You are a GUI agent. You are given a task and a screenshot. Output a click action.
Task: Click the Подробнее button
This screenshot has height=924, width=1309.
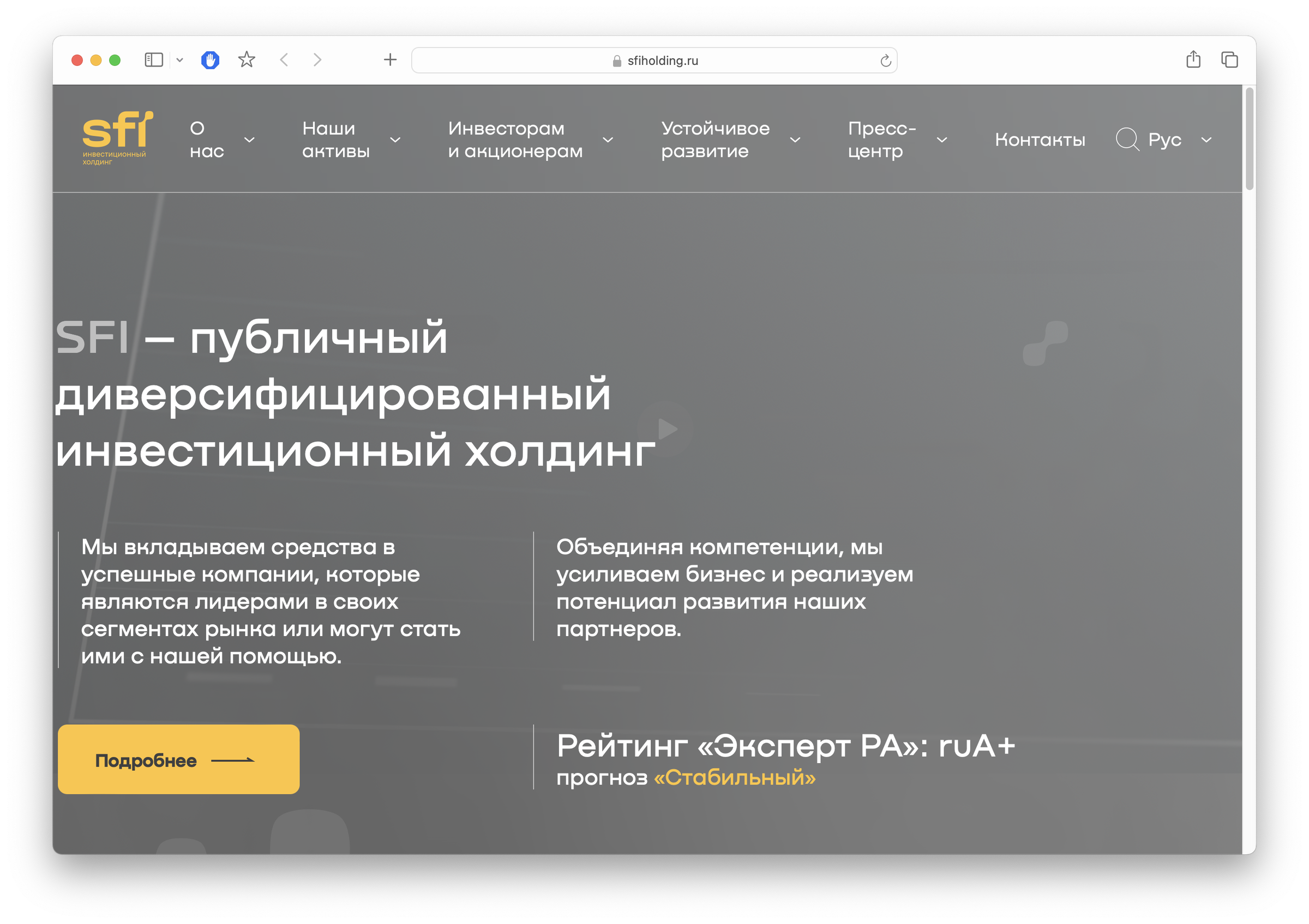pos(178,759)
